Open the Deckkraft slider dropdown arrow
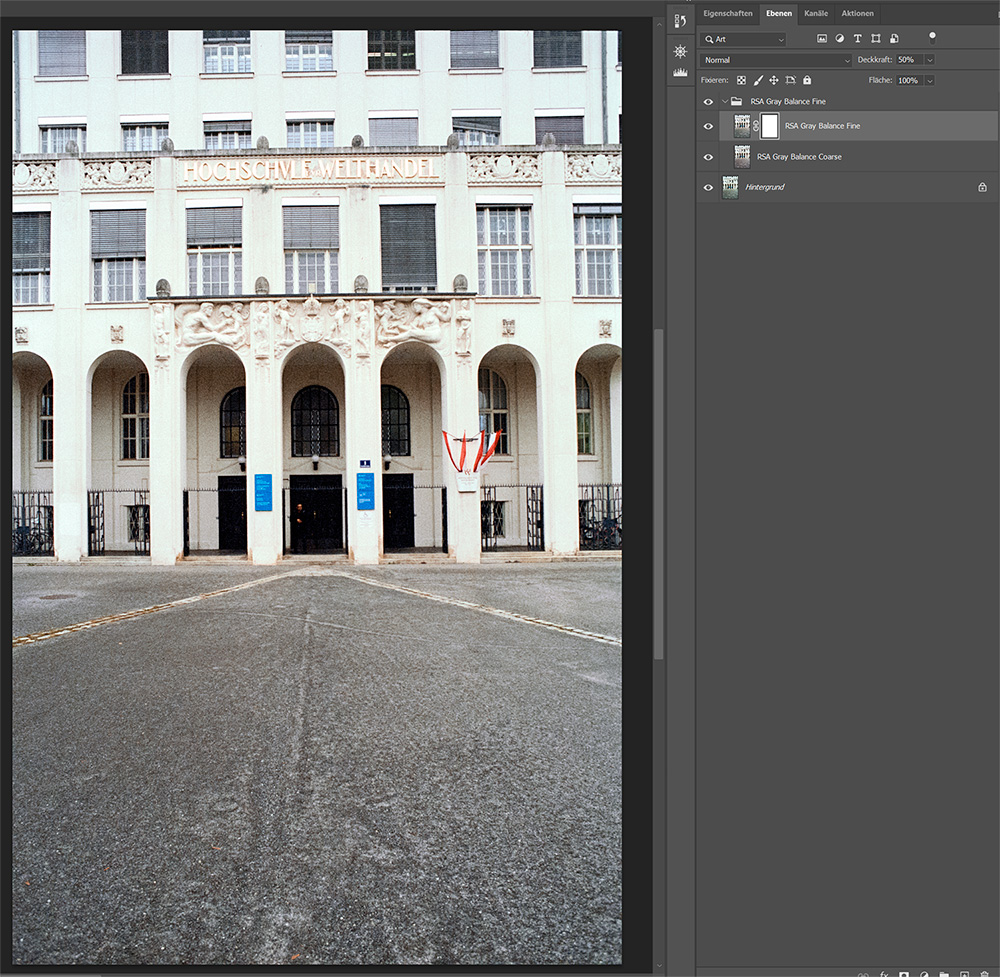Viewport: 1000px width, 977px height. [929, 60]
